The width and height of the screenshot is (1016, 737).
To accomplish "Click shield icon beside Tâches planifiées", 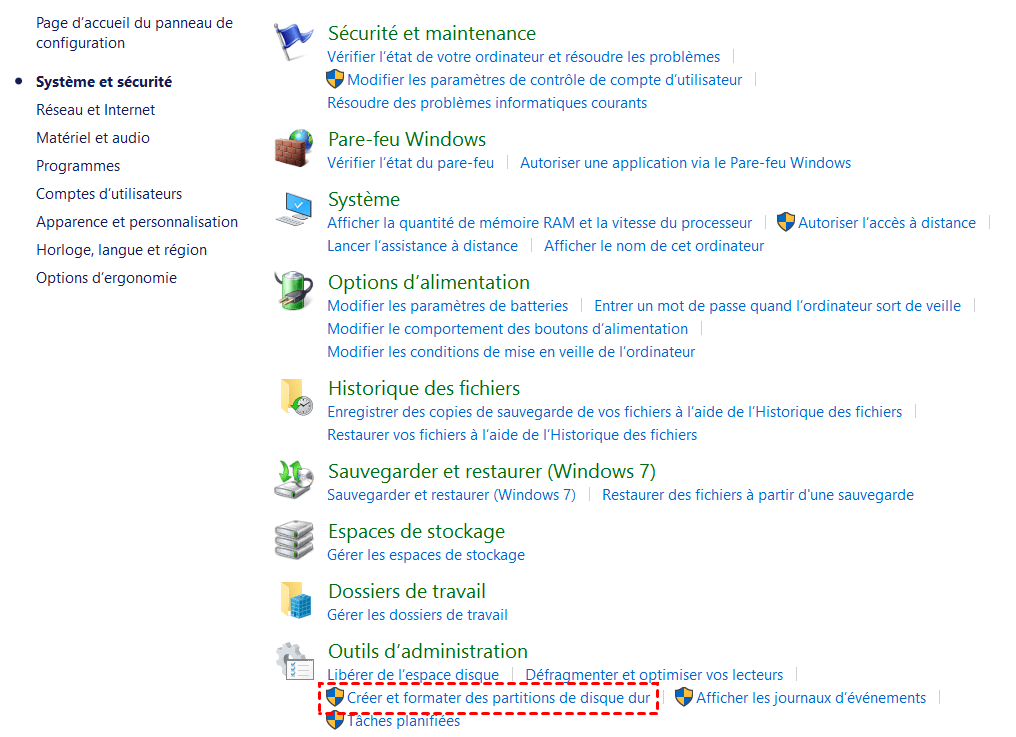I will point(335,720).
